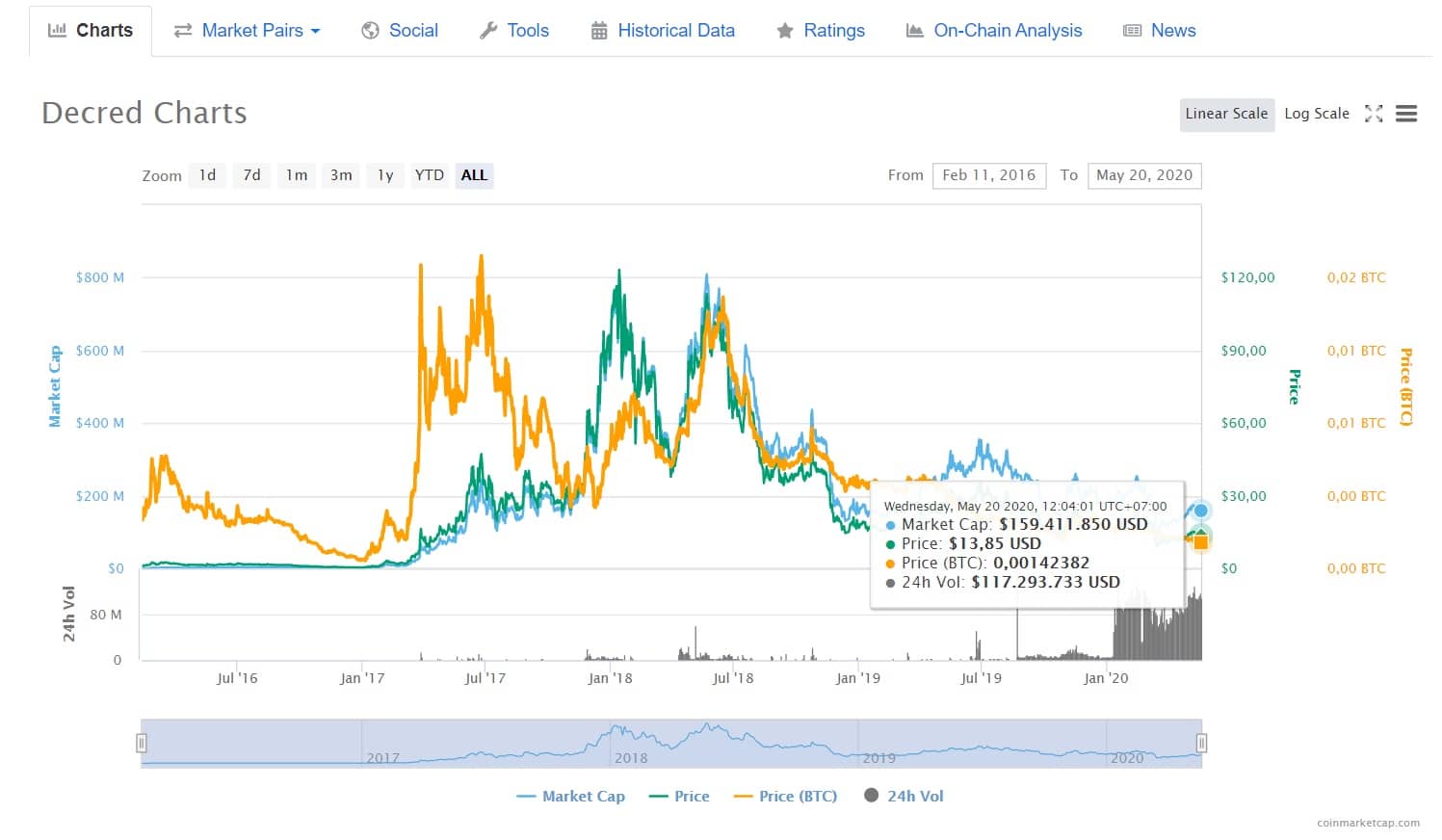Click the Market Cap value in tooltip
This screenshot has height=840, width=1442.
[x=1073, y=524]
